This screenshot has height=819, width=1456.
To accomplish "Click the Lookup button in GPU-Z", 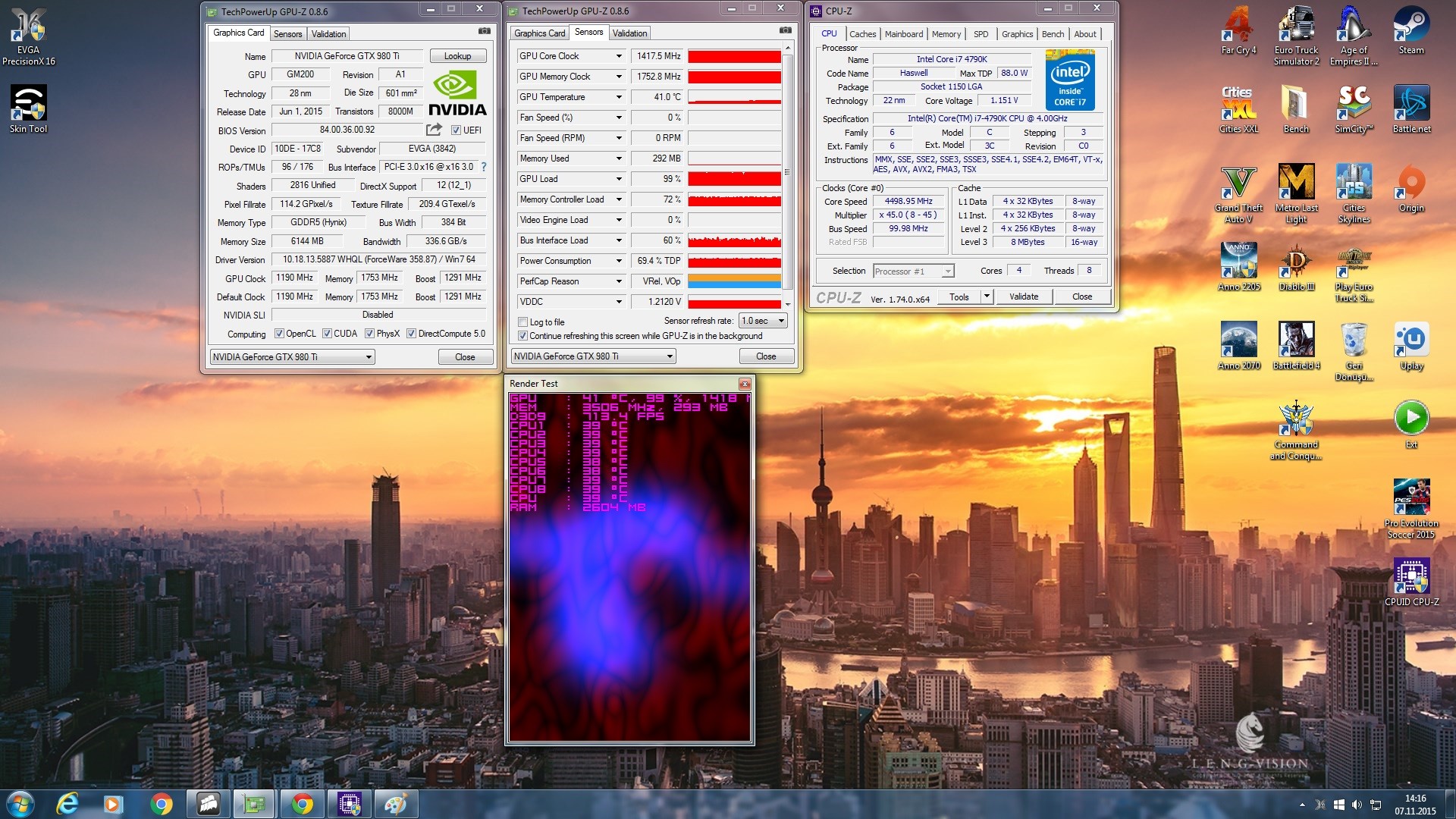I will [457, 57].
